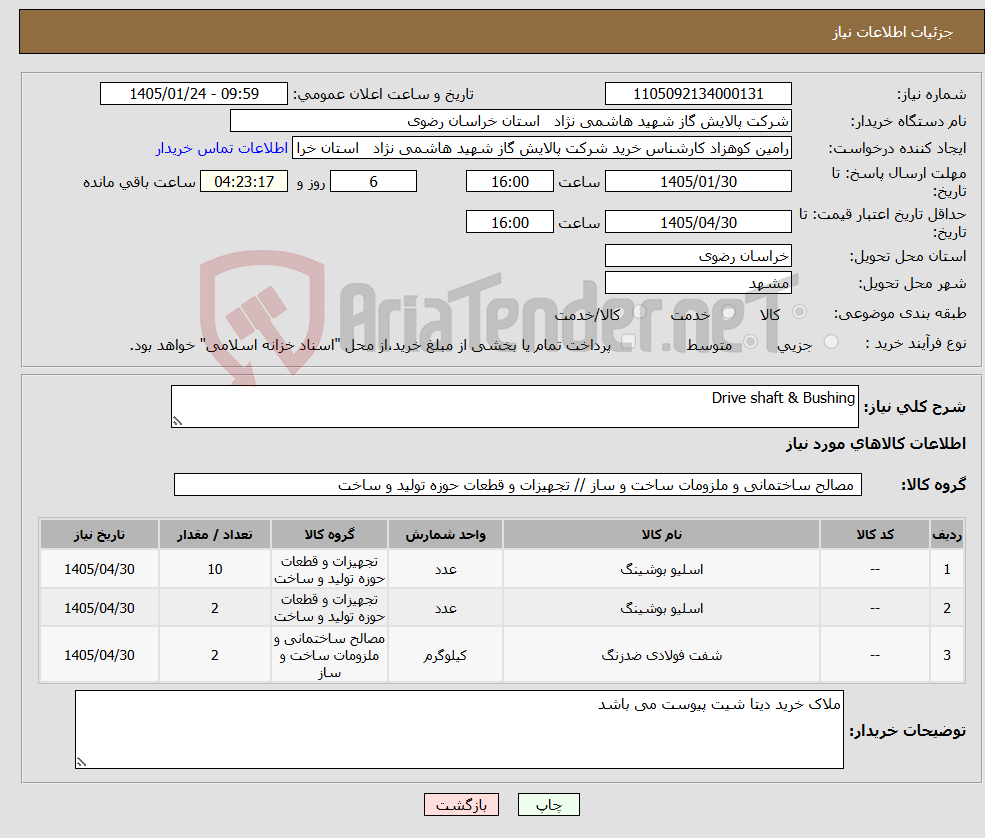The height and width of the screenshot is (838, 985).
Task: Click the اطلاعات کالاهای مورد نیاز heading
Action: tap(876, 443)
